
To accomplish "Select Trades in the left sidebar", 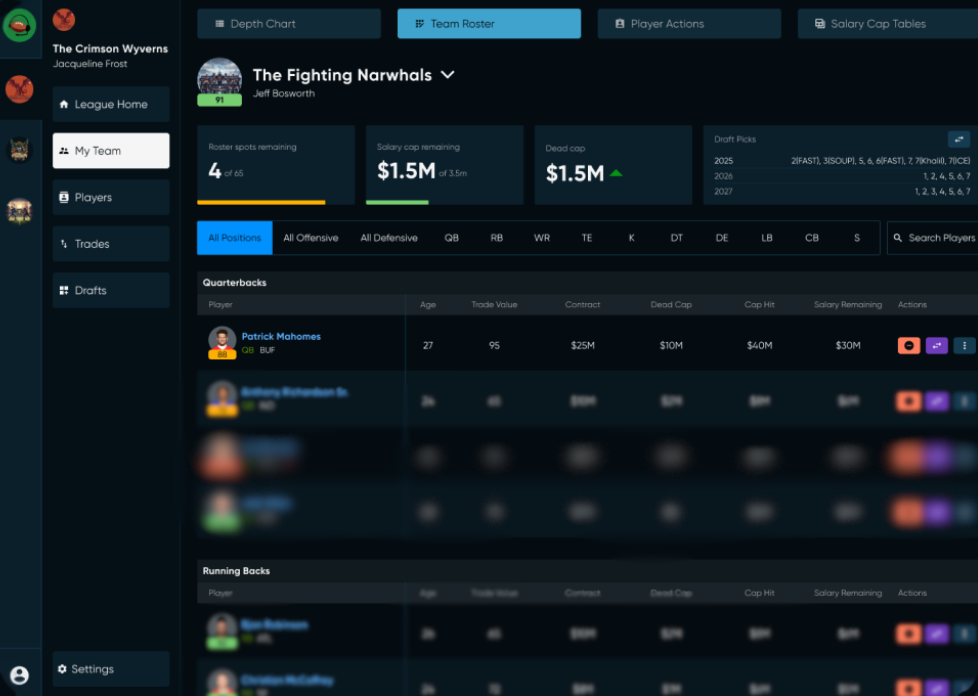I will point(110,243).
